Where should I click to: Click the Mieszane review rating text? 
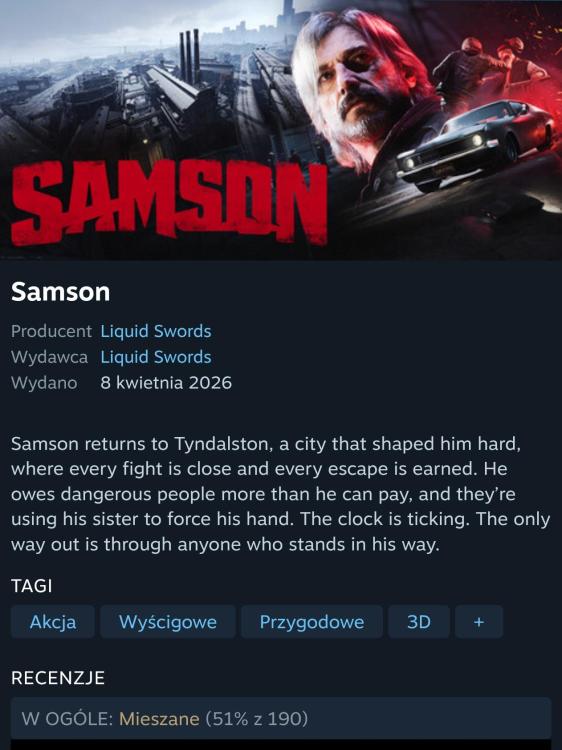click(x=159, y=718)
